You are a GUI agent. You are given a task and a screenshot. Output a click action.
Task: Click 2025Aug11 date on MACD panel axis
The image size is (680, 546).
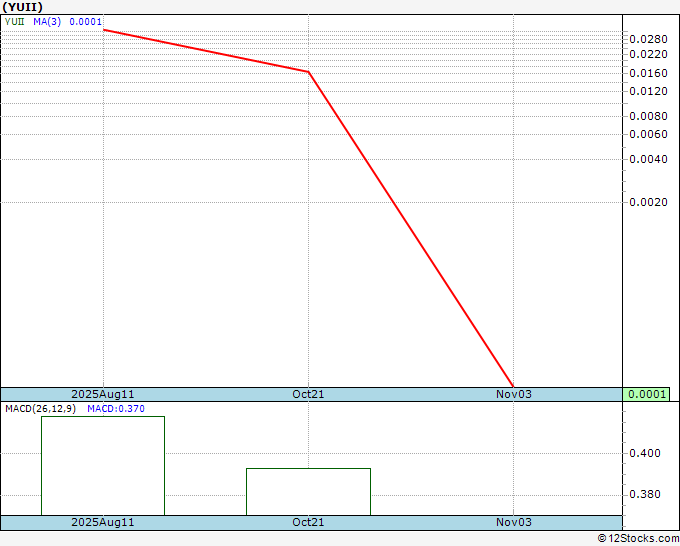103,522
